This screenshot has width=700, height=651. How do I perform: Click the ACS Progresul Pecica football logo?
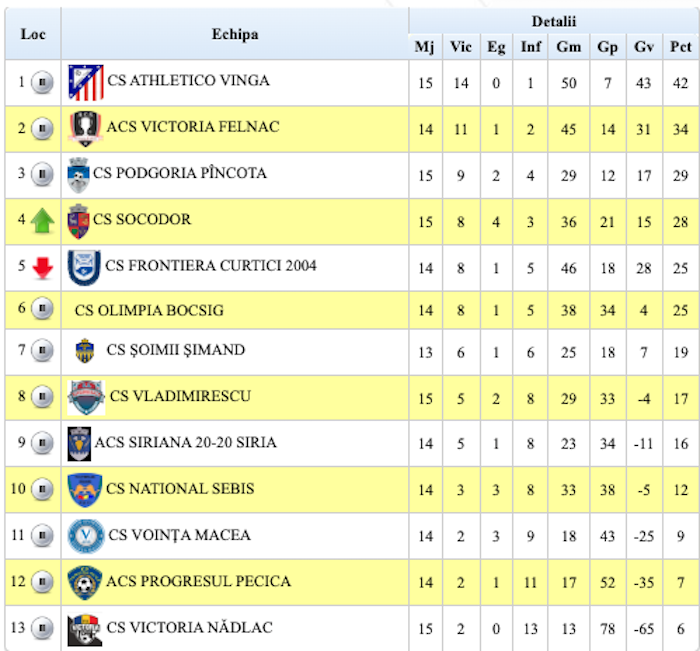(x=84, y=583)
